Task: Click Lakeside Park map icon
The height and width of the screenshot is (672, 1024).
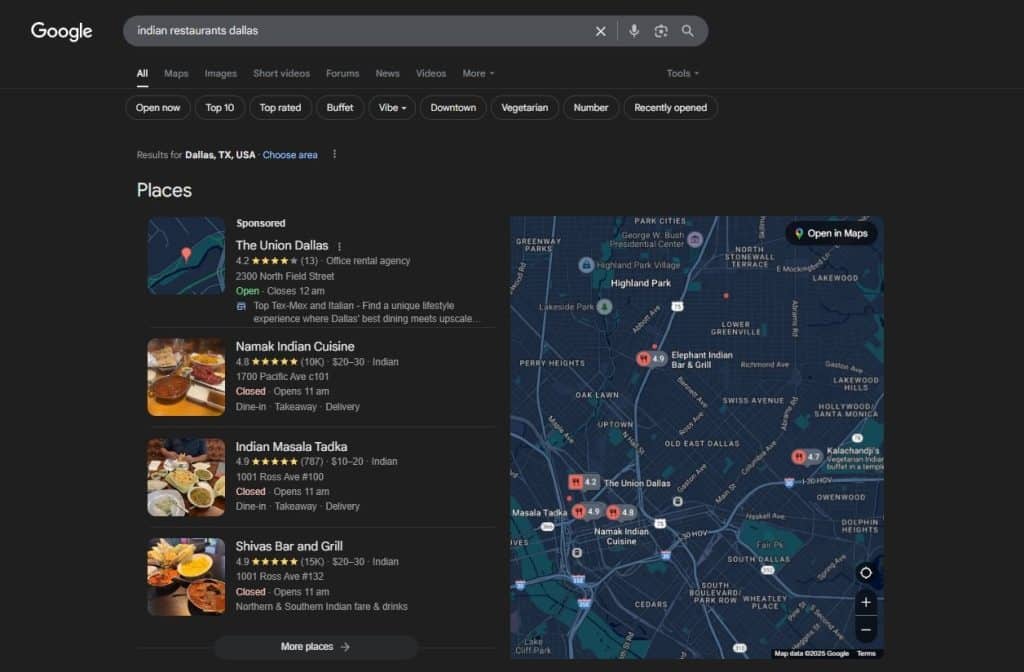Action: (605, 306)
